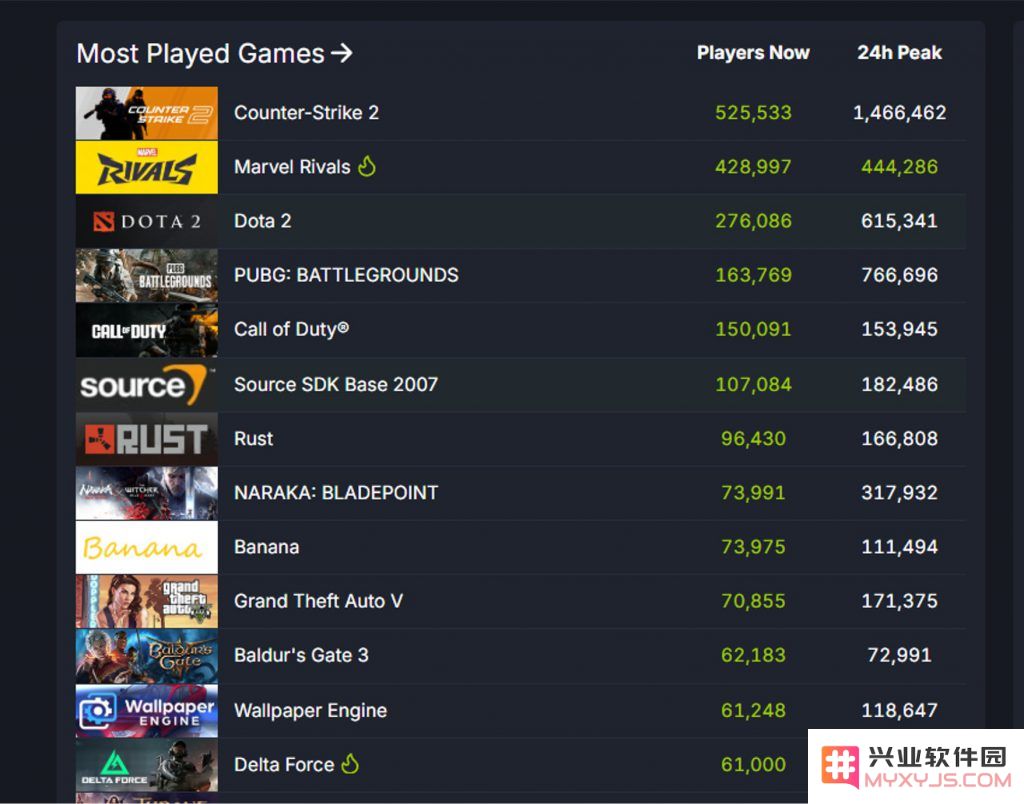The image size is (1024, 804).
Task: Select the peak value 118,647
Action: pyautogui.click(x=899, y=710)
